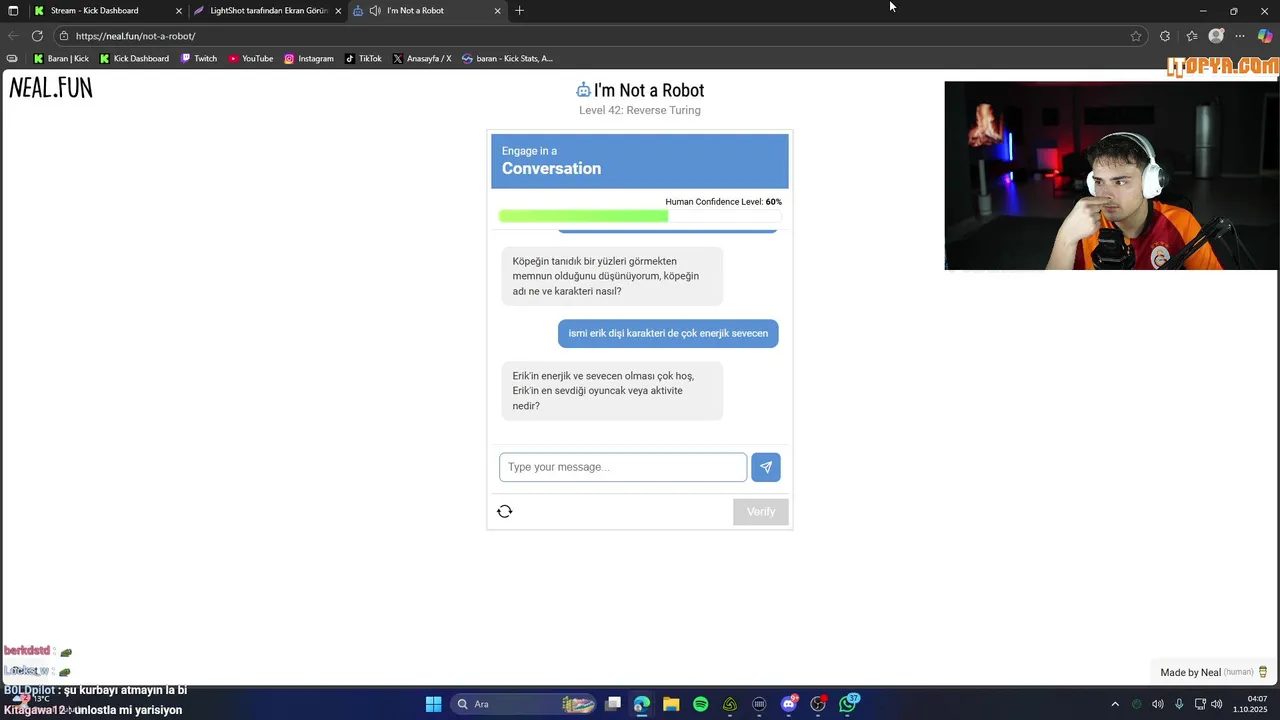Open Settings and more menu
Viewport: 1280px width, 720px height.
[x=1242, y=36]
